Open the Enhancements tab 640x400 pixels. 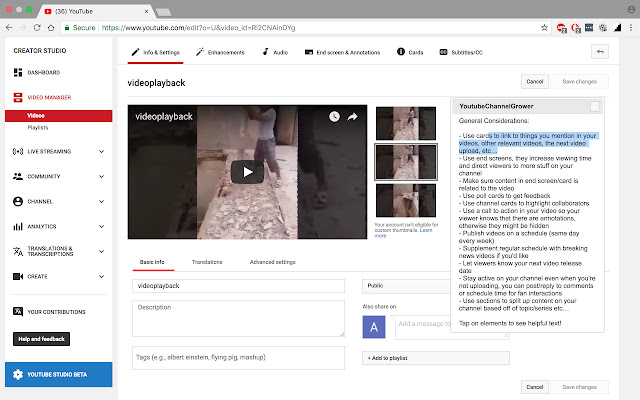220,52
